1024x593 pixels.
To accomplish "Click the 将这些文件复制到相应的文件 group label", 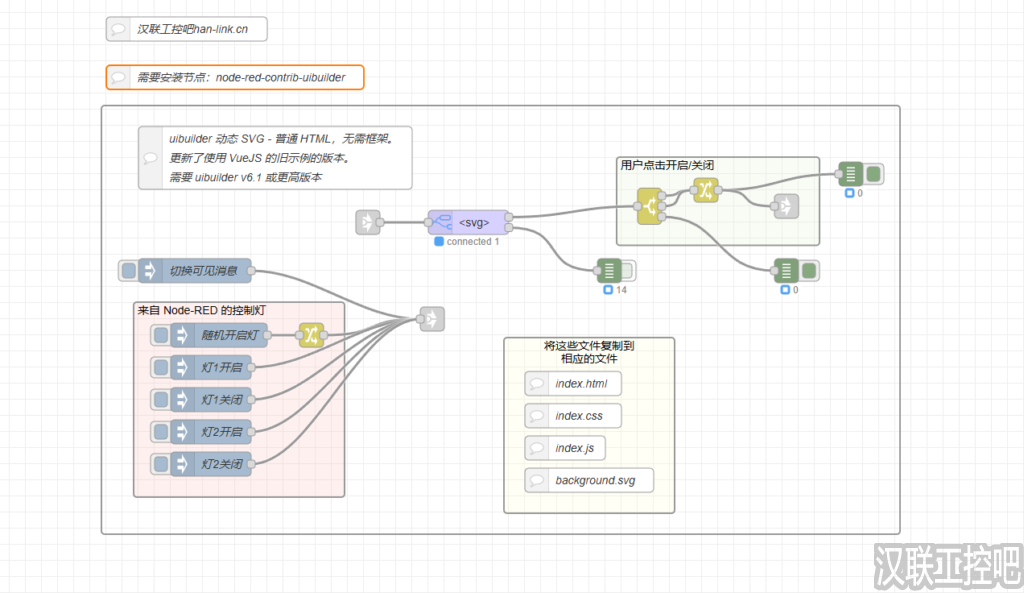I will (x=589, y=352).
